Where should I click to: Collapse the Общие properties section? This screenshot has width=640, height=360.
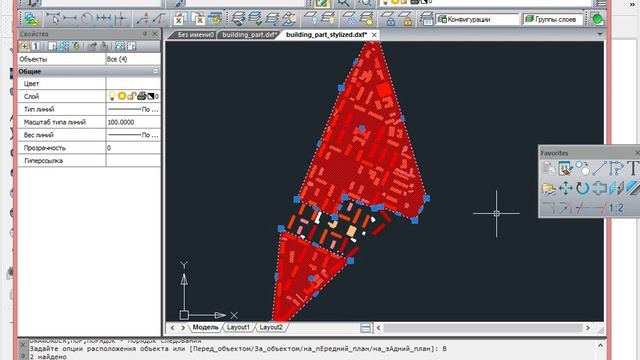[156, 71]
